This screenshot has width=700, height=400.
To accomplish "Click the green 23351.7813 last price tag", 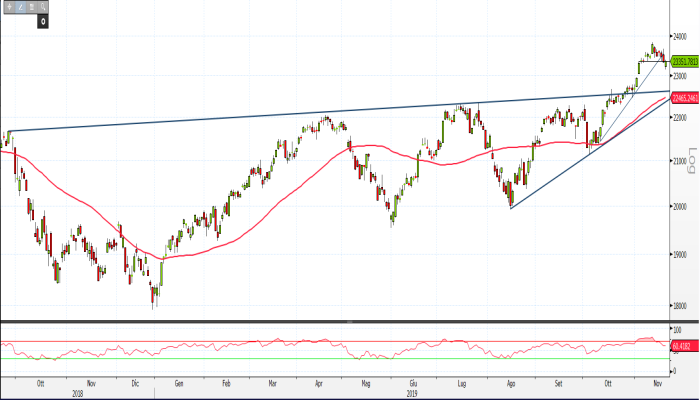I will 683,60.
